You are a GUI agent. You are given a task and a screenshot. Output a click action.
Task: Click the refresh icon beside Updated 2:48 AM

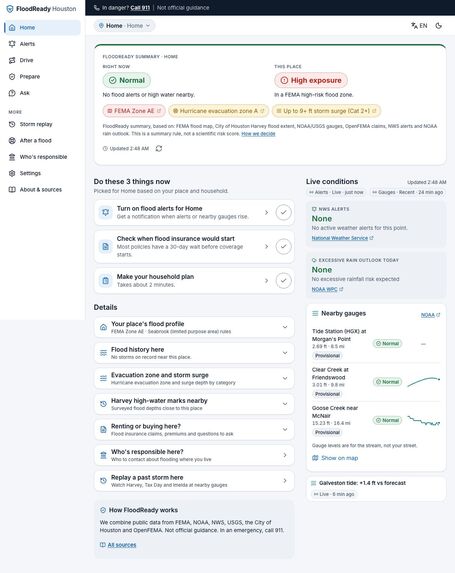point(159,148)
